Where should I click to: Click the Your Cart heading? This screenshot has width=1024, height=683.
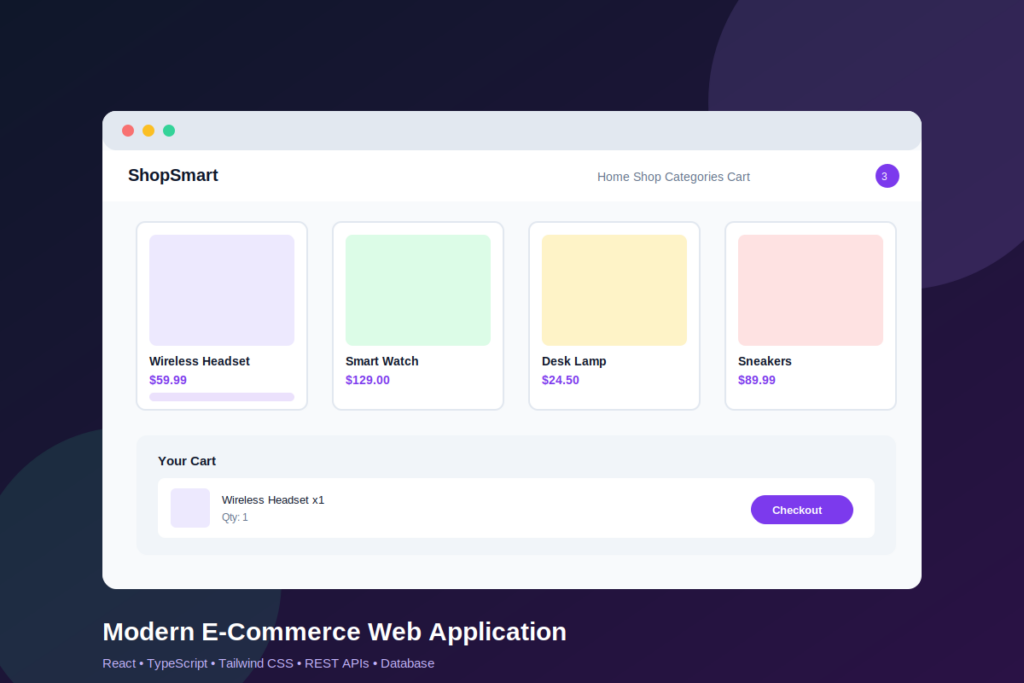tap(187, 461)
